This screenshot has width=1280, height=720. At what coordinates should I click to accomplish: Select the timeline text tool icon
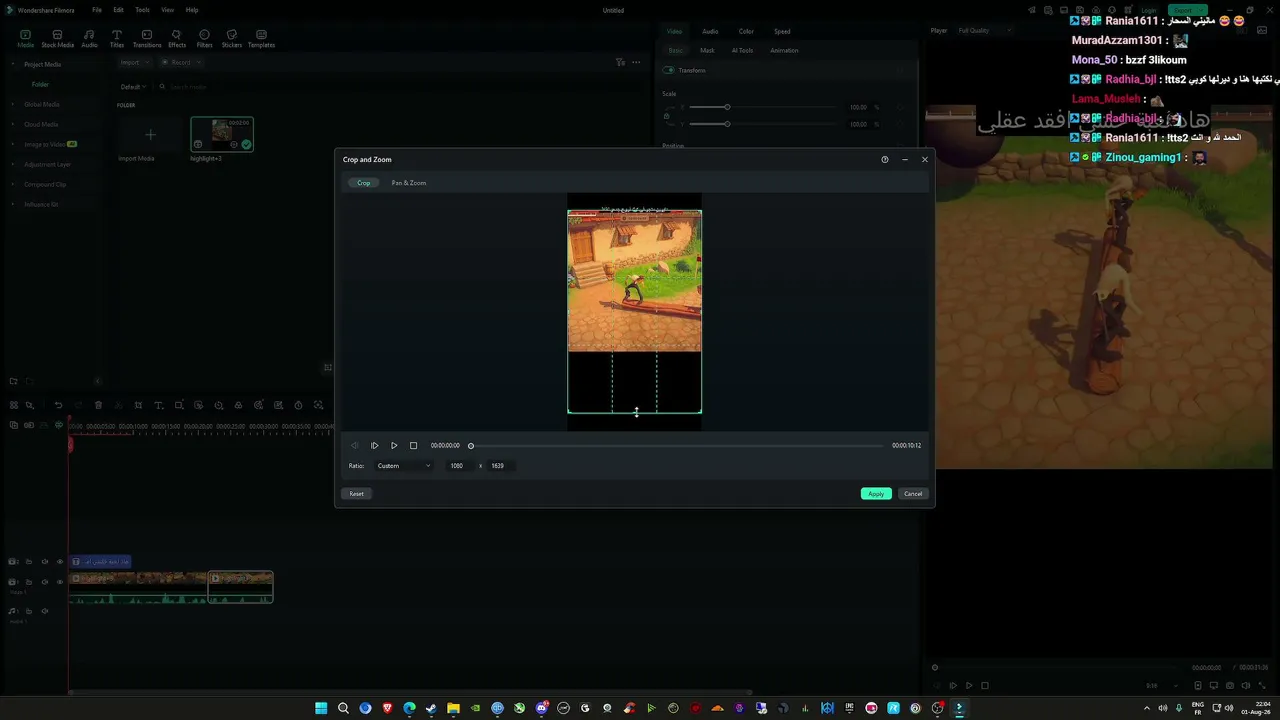point(158,405)
